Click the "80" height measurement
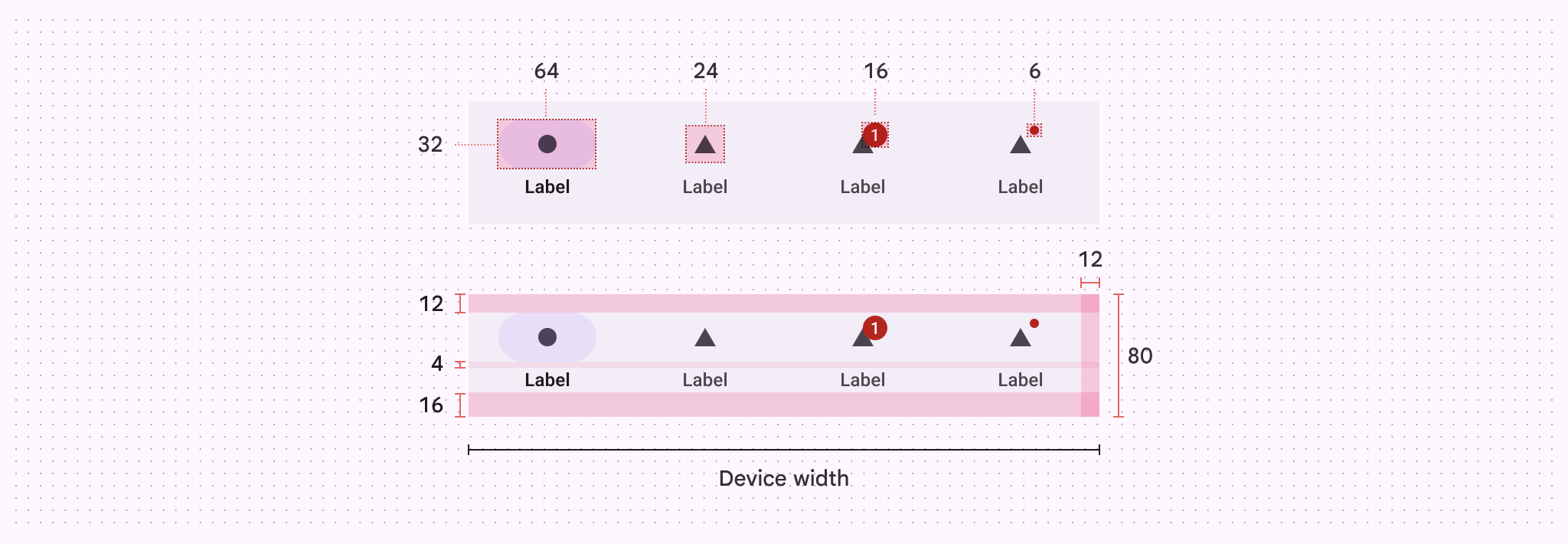This screenshot has width=1568, height=544. click(1139, 356)
